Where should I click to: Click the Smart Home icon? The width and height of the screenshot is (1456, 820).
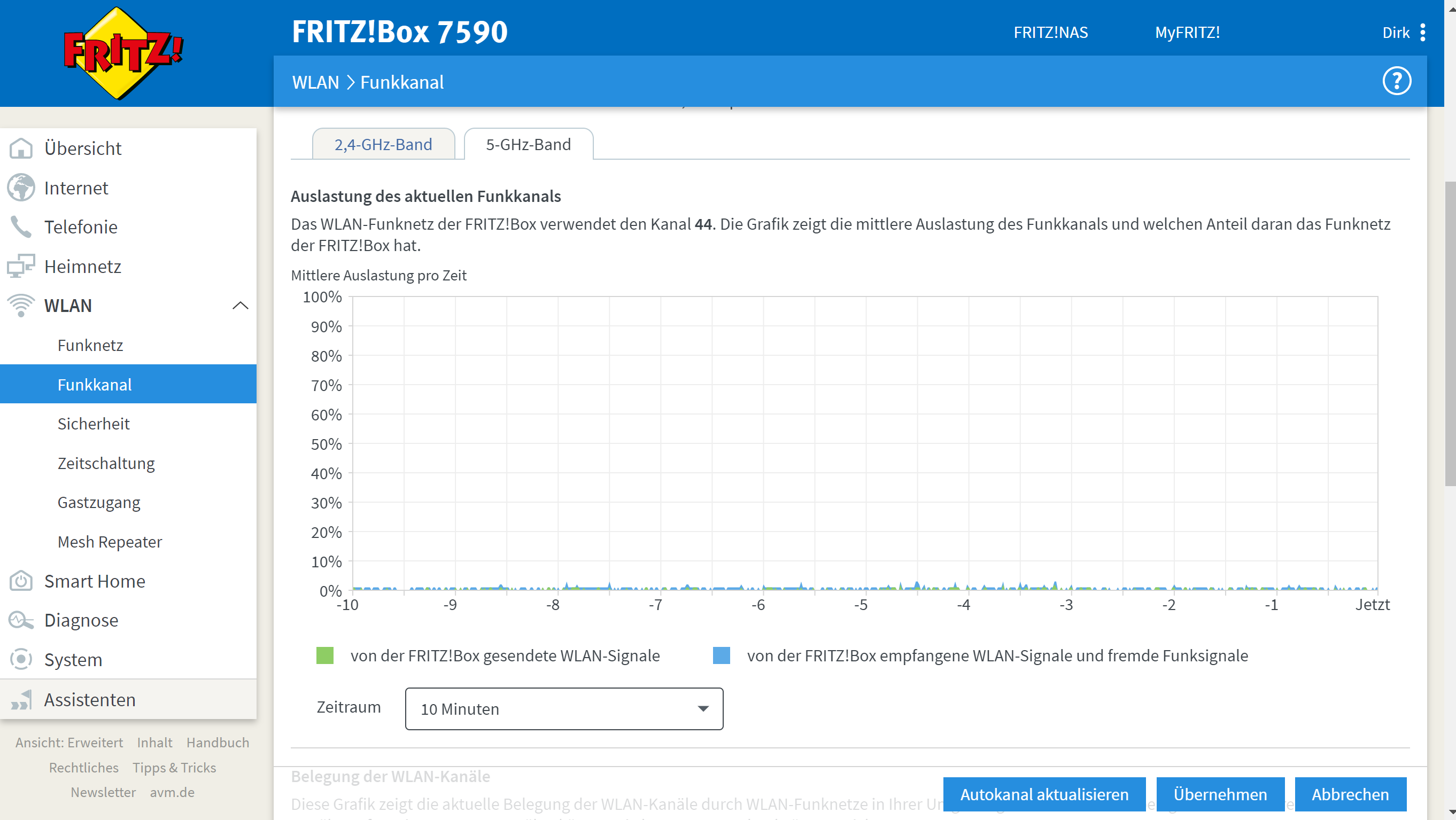point(21,581)
